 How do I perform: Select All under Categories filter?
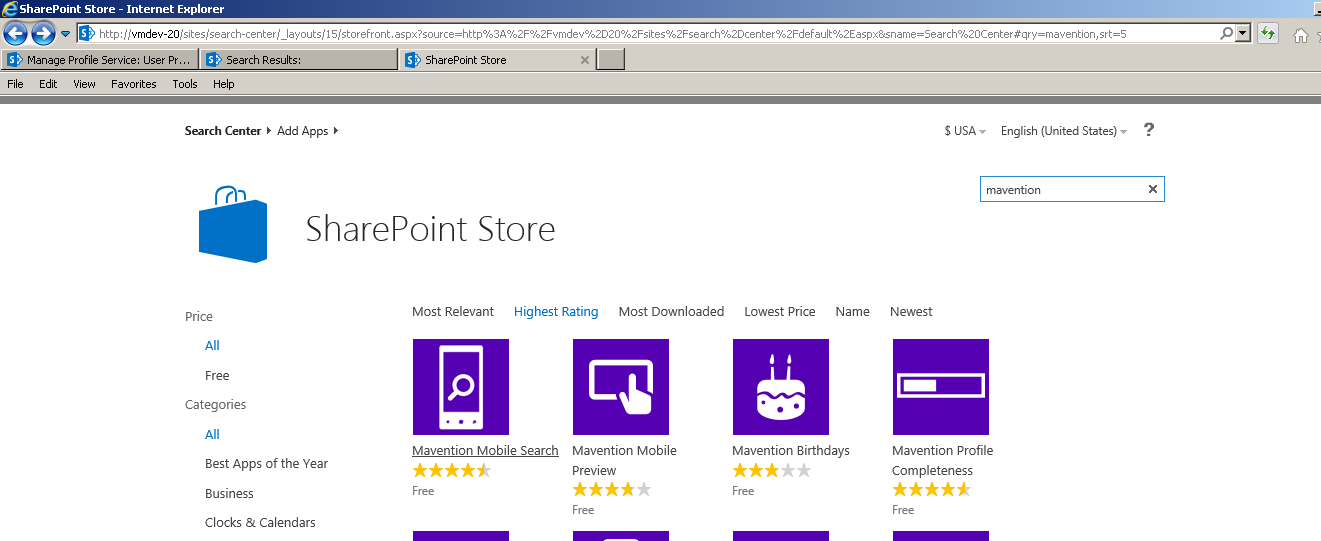[212, 435]
